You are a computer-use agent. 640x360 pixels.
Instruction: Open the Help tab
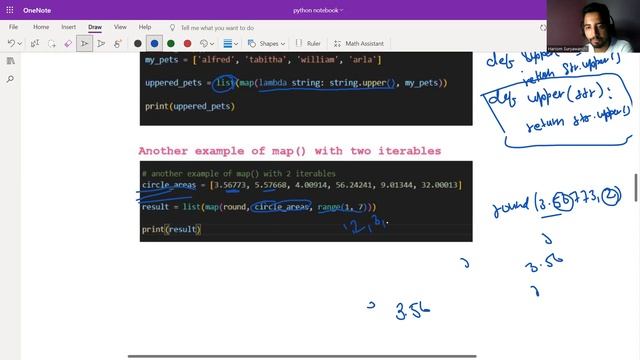tap(145, 27)
